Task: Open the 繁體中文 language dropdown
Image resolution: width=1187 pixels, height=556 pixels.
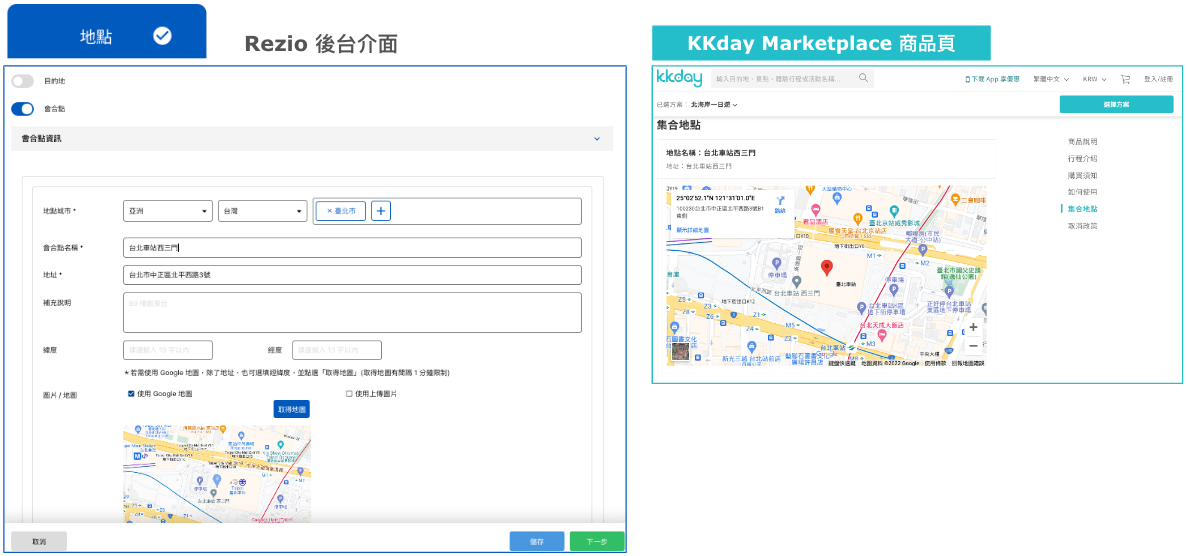Action: click(1051, 79)
